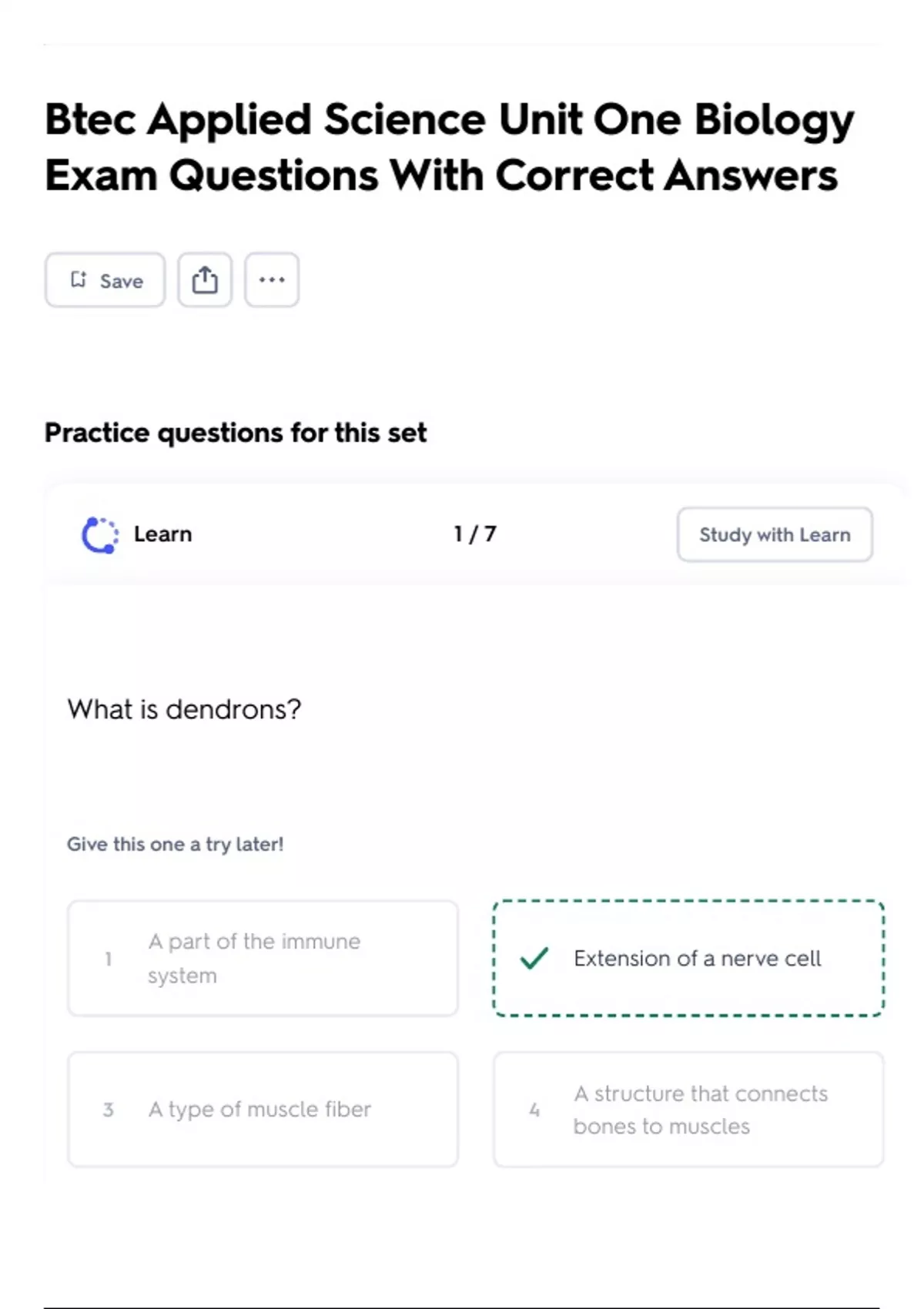
Task: Click the "Give this one a try later!" text
Action: [x=176, y=845]
